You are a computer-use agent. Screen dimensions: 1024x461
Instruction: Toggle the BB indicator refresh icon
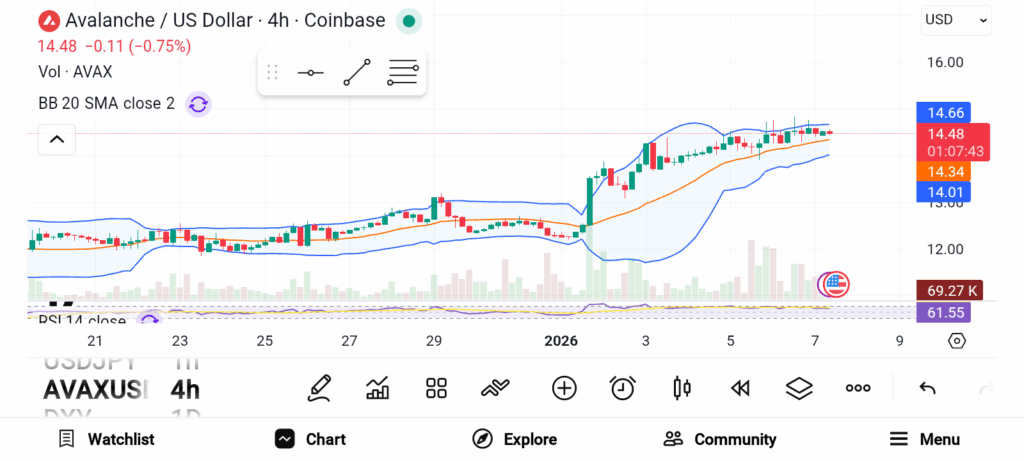pyautogui.click(x=198, y=103)
